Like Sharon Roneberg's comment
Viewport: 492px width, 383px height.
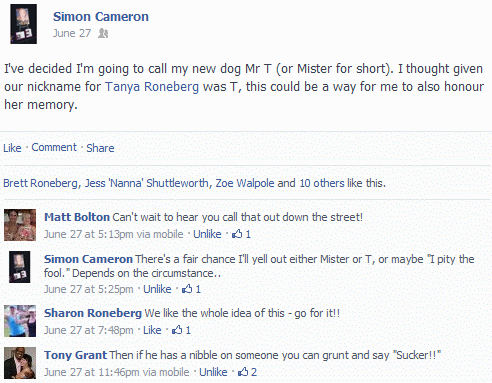click(152, 330)
